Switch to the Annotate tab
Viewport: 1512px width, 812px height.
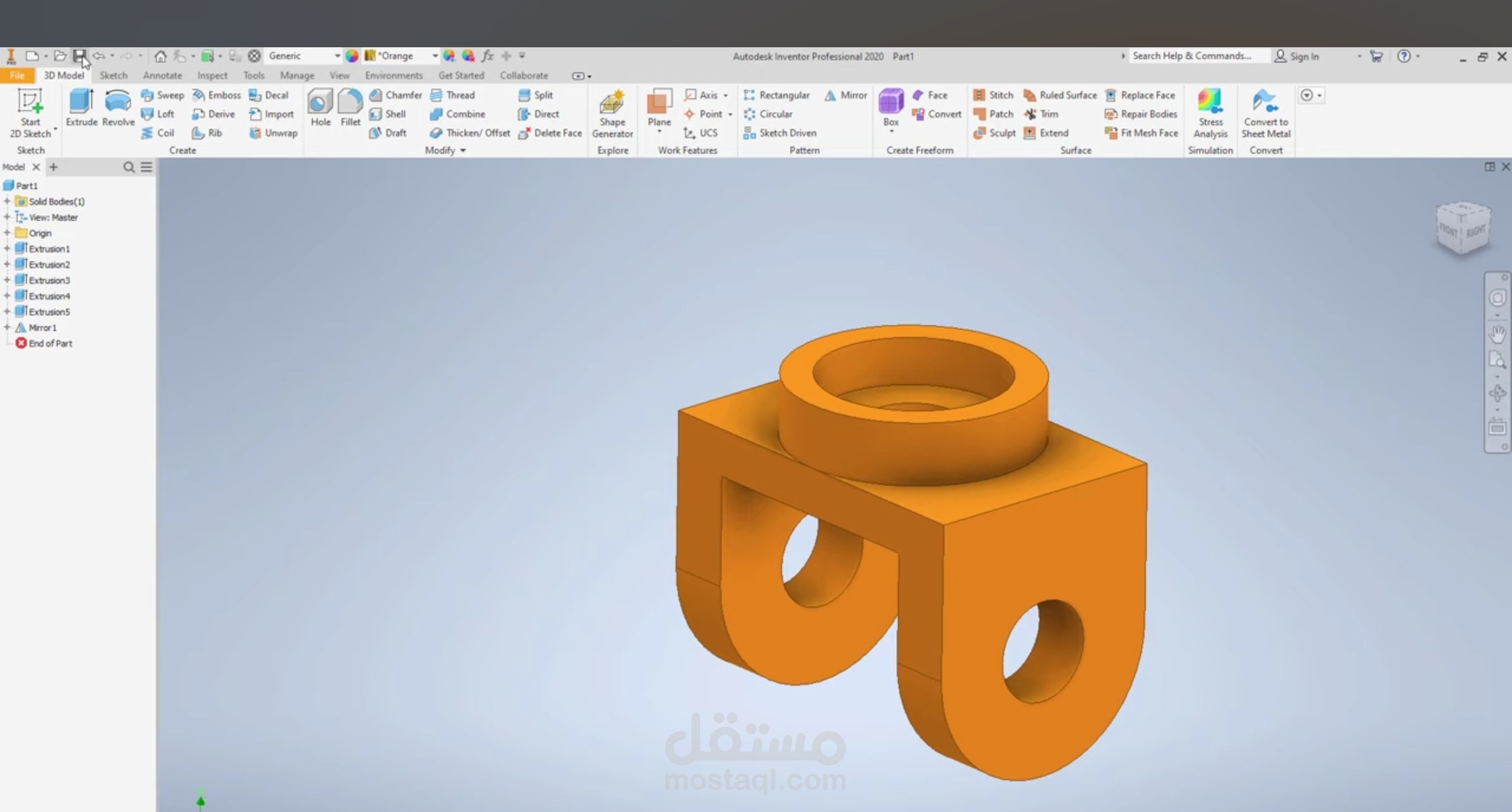coord(162,76)
